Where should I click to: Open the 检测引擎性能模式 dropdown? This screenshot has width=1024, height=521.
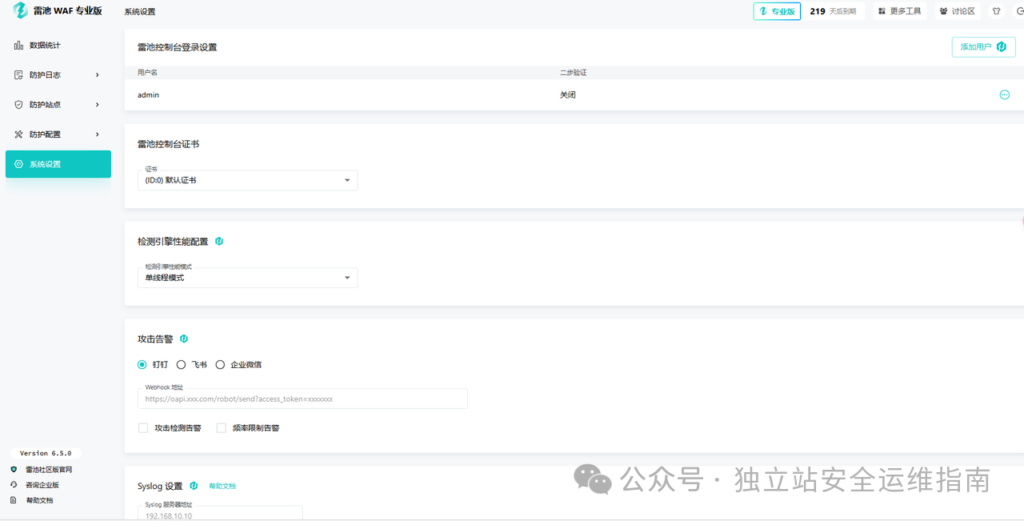248,277
